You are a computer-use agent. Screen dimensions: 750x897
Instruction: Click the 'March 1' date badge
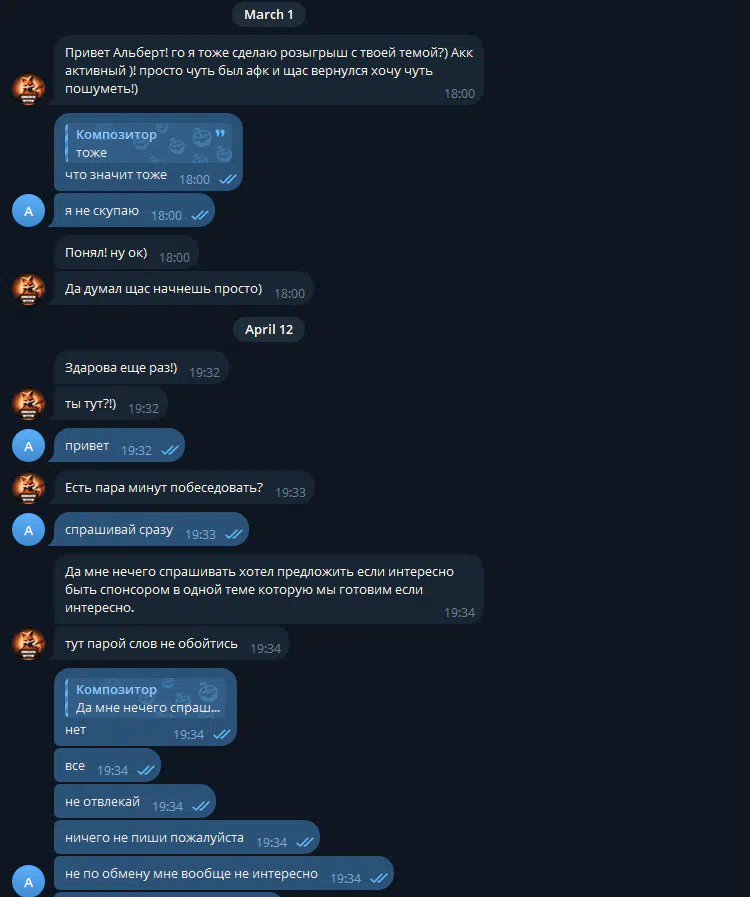click(268, 14)
